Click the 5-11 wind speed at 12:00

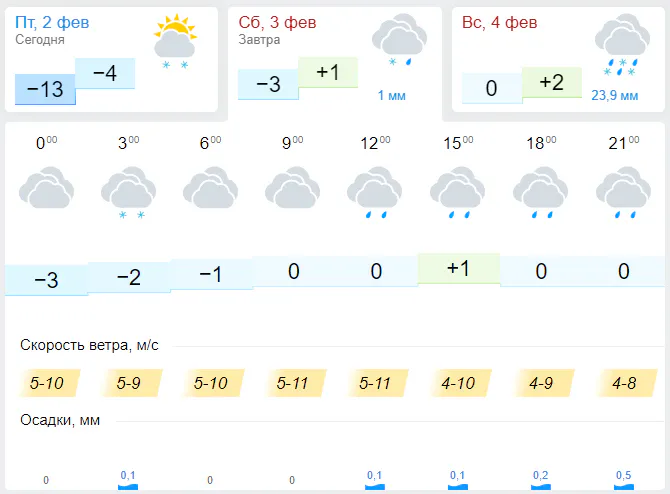[375, 382]
